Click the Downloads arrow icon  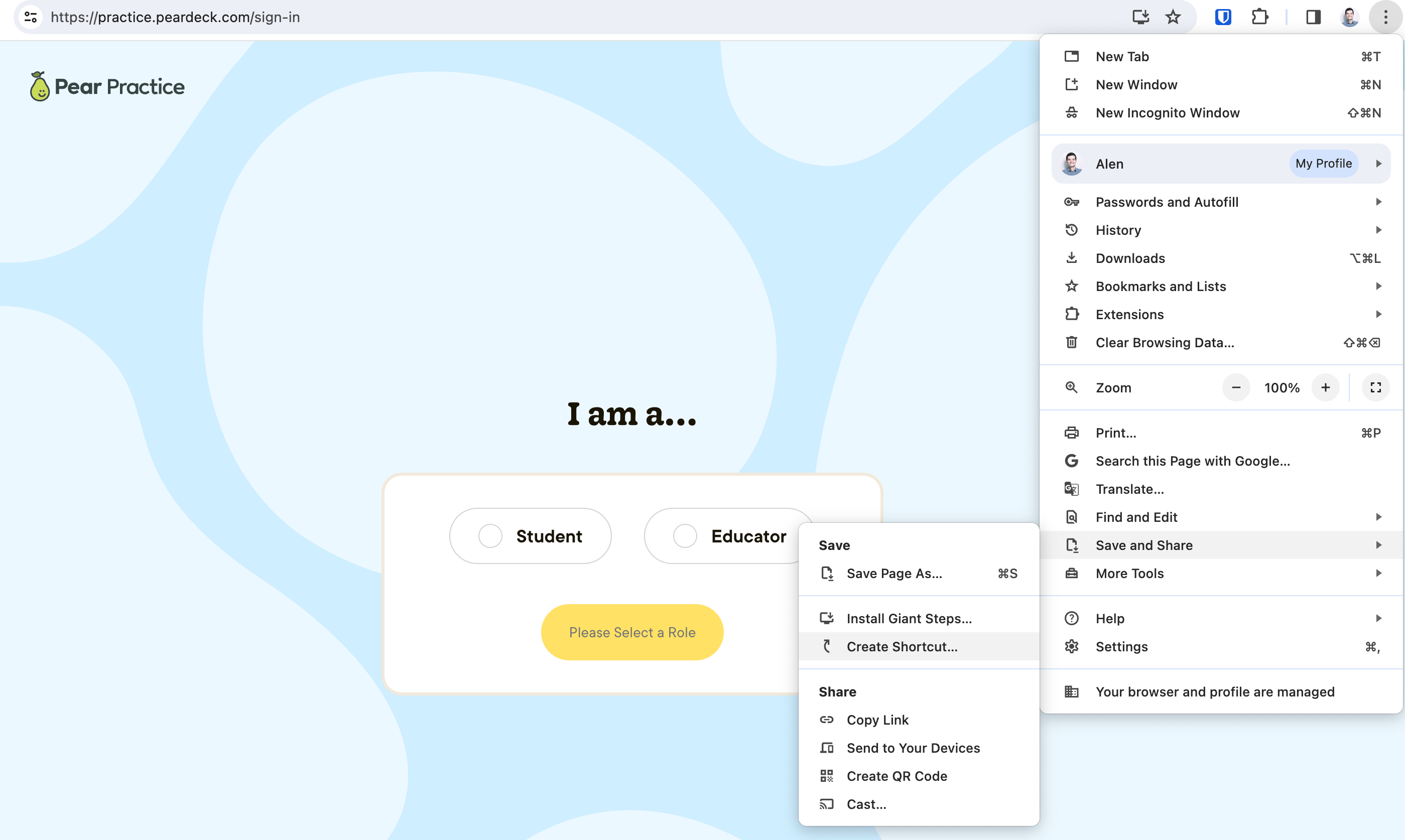coord(1071,258)
